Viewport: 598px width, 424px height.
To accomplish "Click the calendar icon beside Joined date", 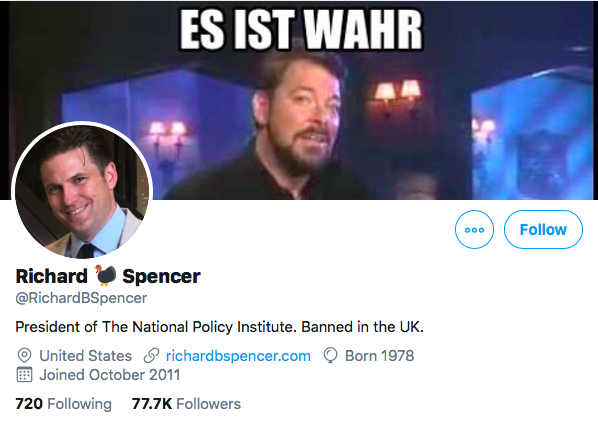I will [x=24, y=375].
